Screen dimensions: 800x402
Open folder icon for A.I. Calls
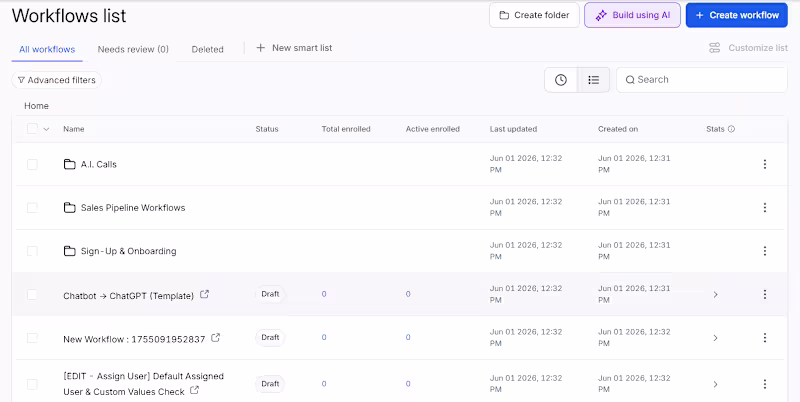tap(69, 164)
